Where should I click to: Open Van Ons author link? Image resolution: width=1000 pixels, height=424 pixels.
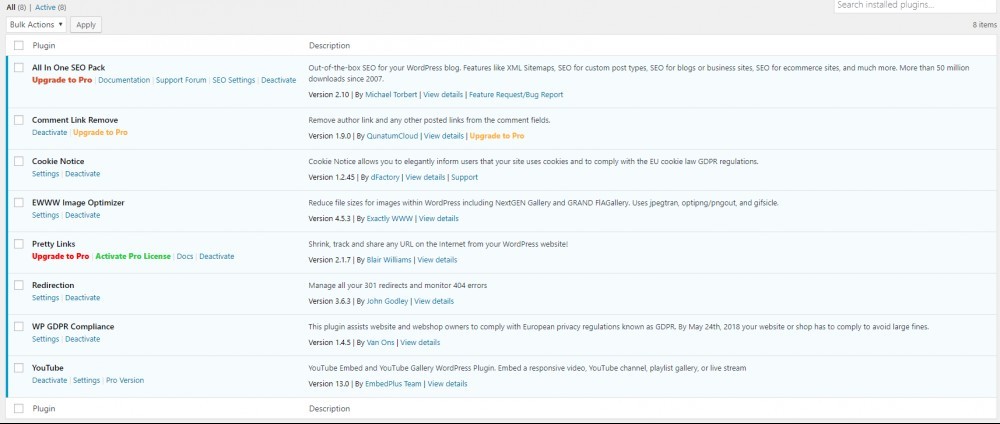(x=381, y=342)
